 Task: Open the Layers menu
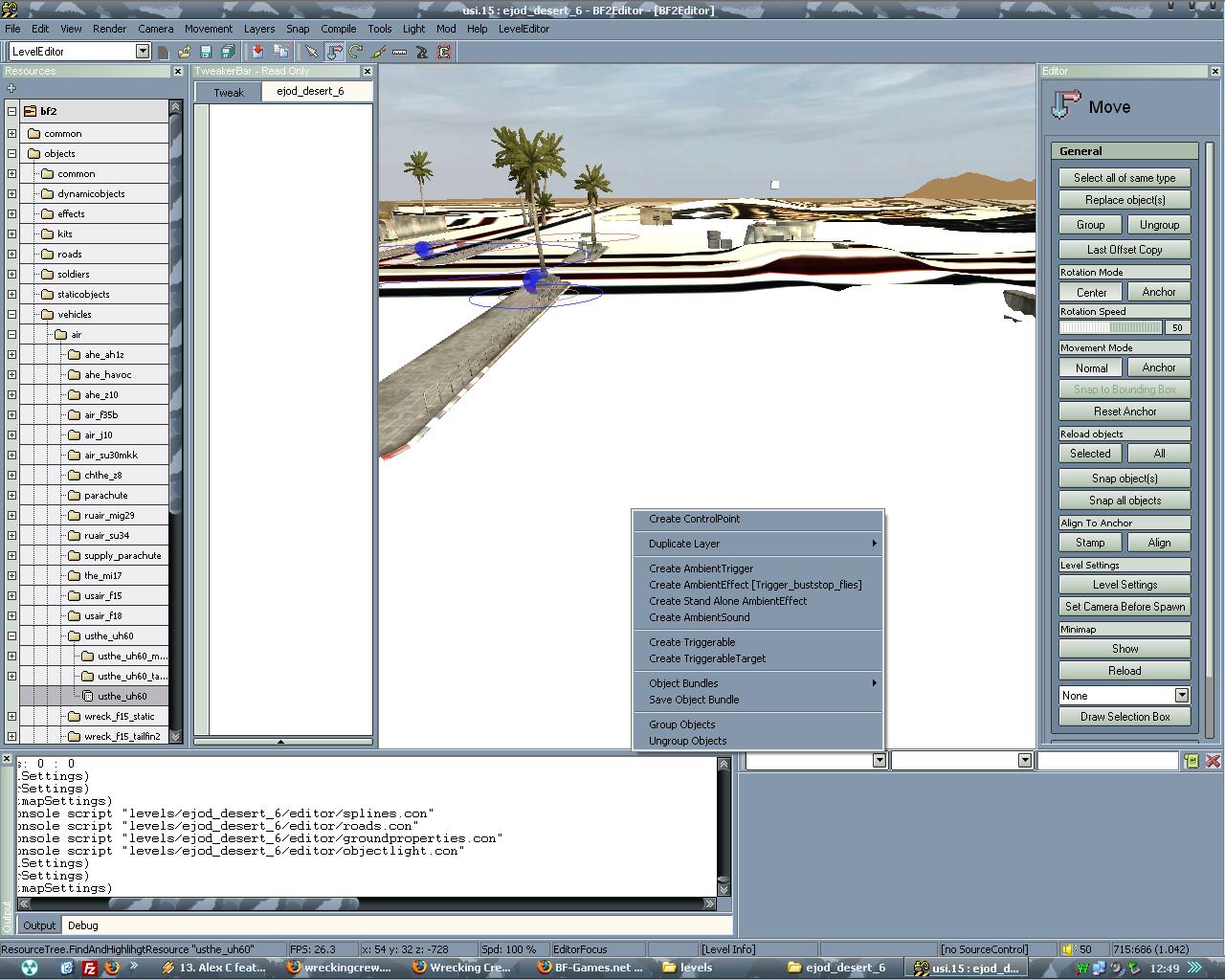(258, 29)
